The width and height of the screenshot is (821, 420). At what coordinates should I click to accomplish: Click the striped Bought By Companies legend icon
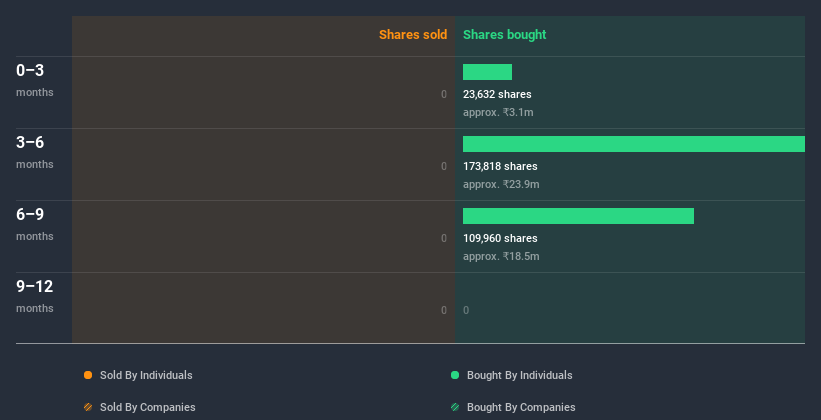coord(455,407)
